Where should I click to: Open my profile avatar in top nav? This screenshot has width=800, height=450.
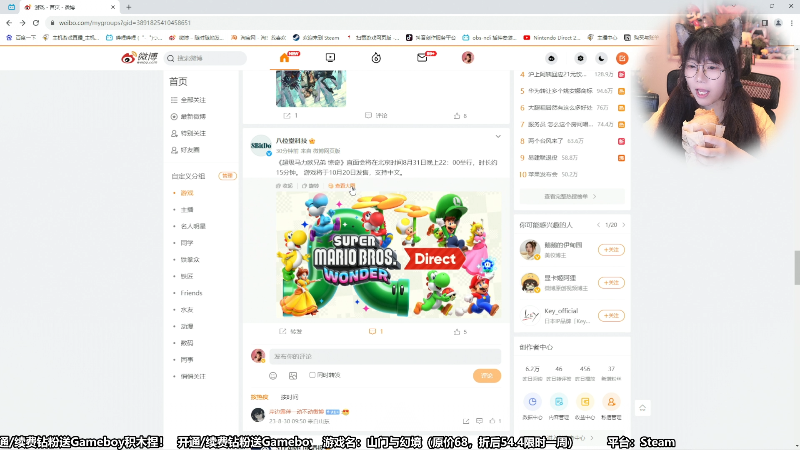coord(468,58)
